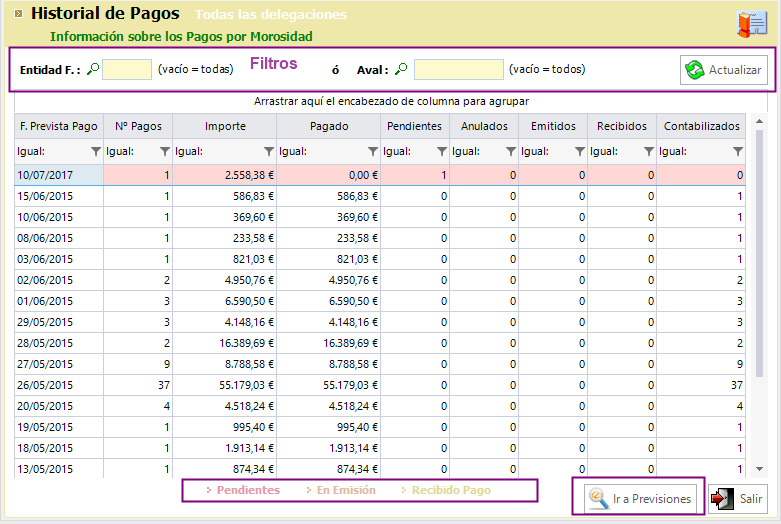
Task: Open filter funnel for Contabilizados column
Action: 738,151
